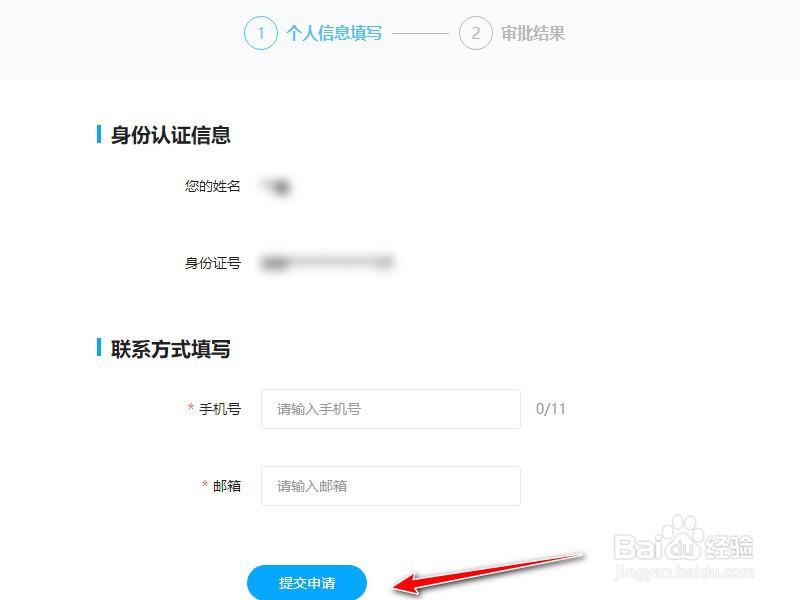Screen dimensions: 800x600
Task: Open the jingyan.baidu.com watermark link
Action: coord(684,572)
